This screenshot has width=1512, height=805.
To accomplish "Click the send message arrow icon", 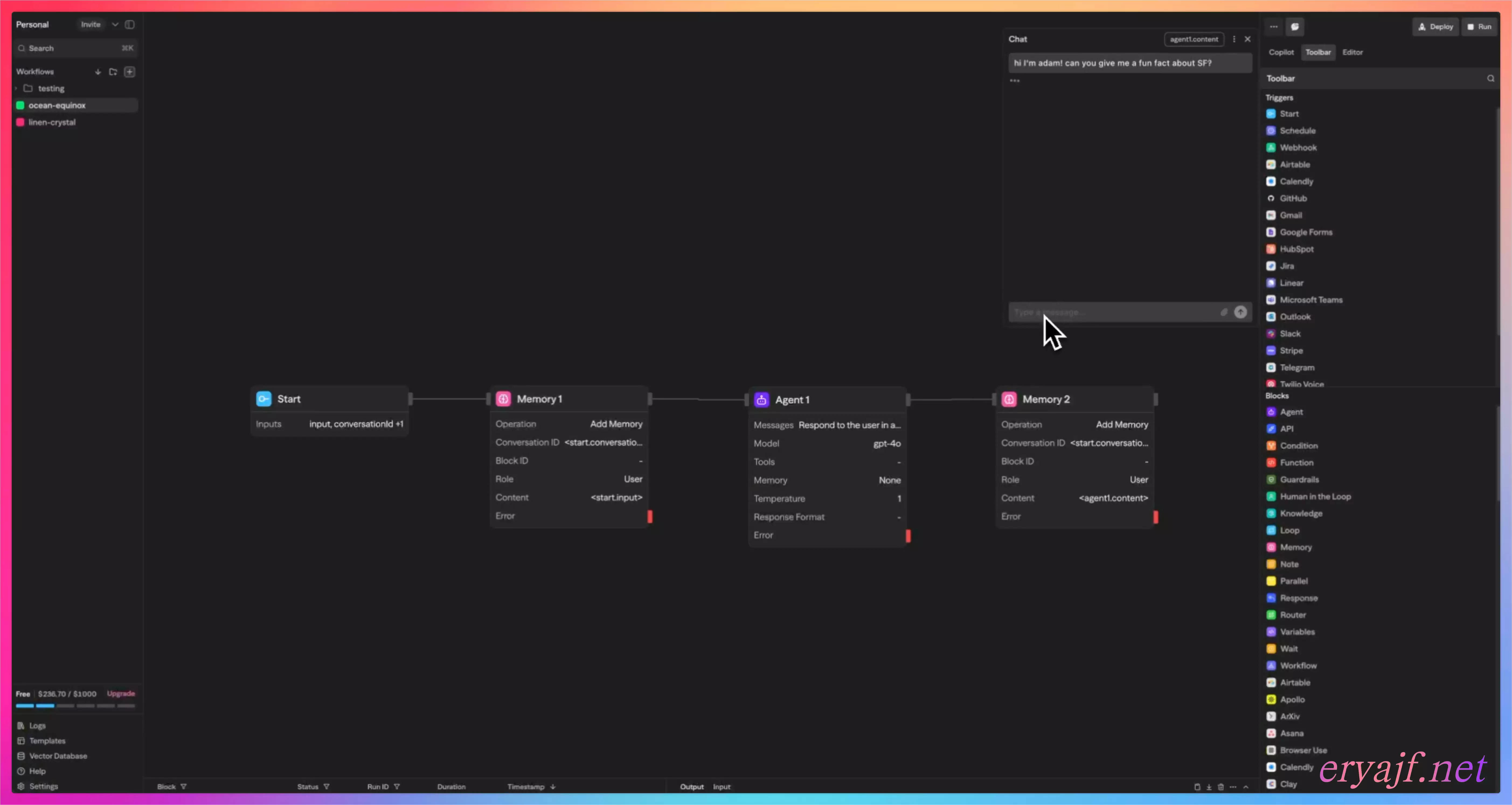I will tap(1240, 312).
